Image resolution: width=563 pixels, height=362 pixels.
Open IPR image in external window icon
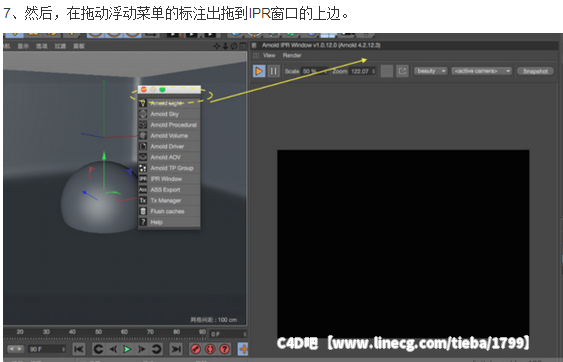(402, 71)
